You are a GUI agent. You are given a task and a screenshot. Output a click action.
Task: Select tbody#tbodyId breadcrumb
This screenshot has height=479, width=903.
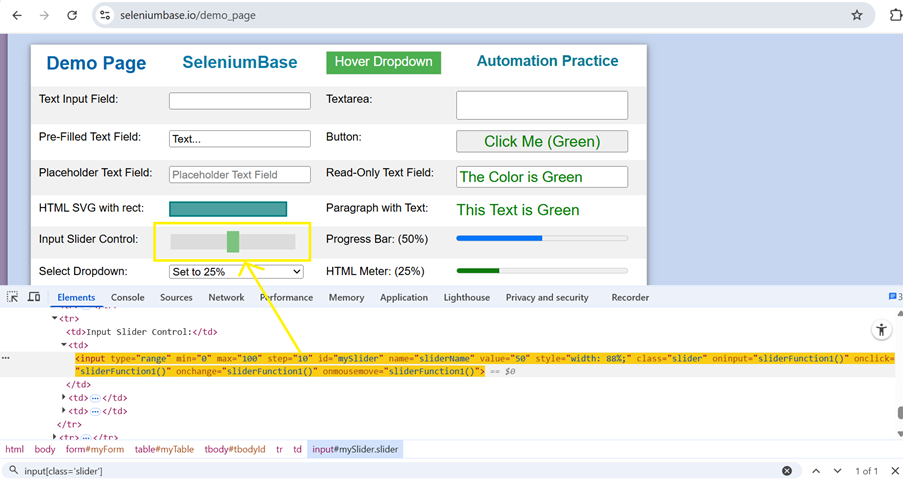[235, 450]
